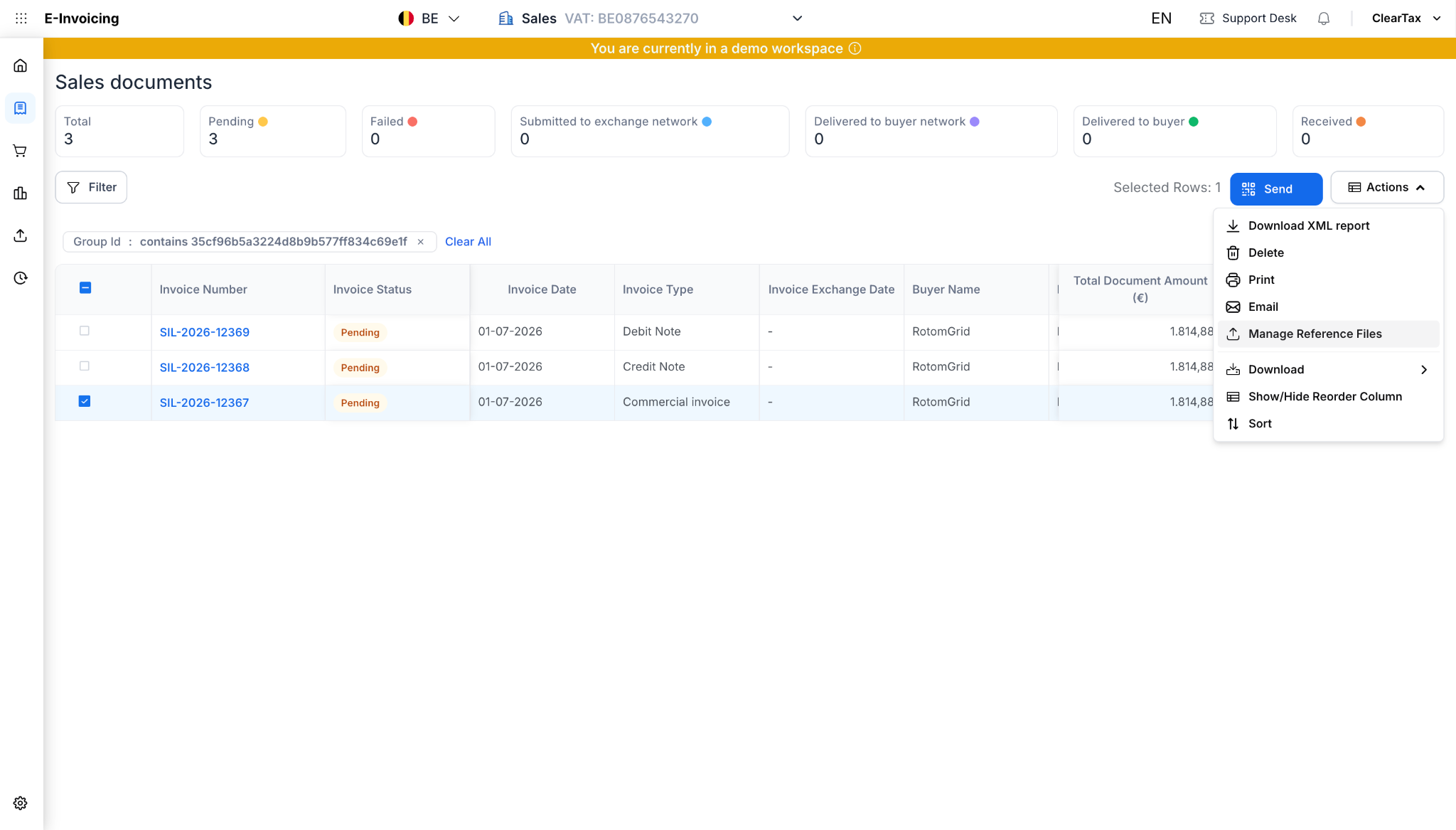Click the blue Send button
1456x830 pixels.
pyautogui.click(x=1276, y=189)
